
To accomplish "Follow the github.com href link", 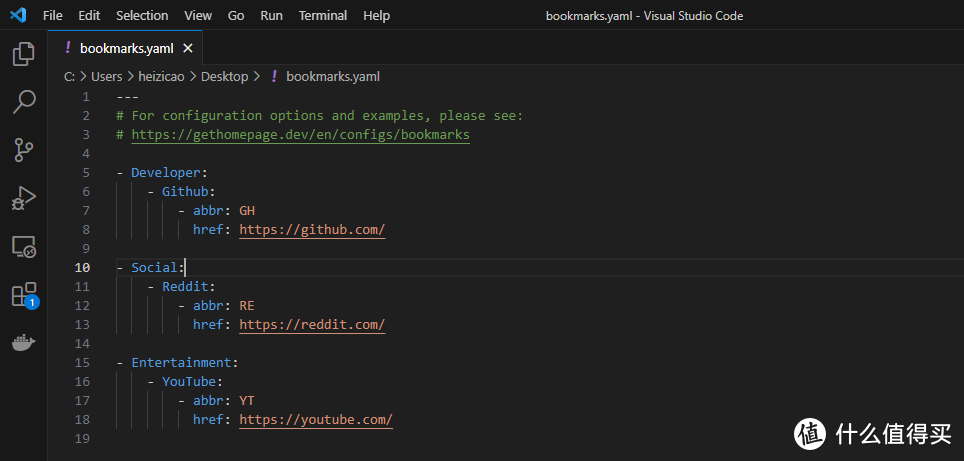I will click(312, 230).
